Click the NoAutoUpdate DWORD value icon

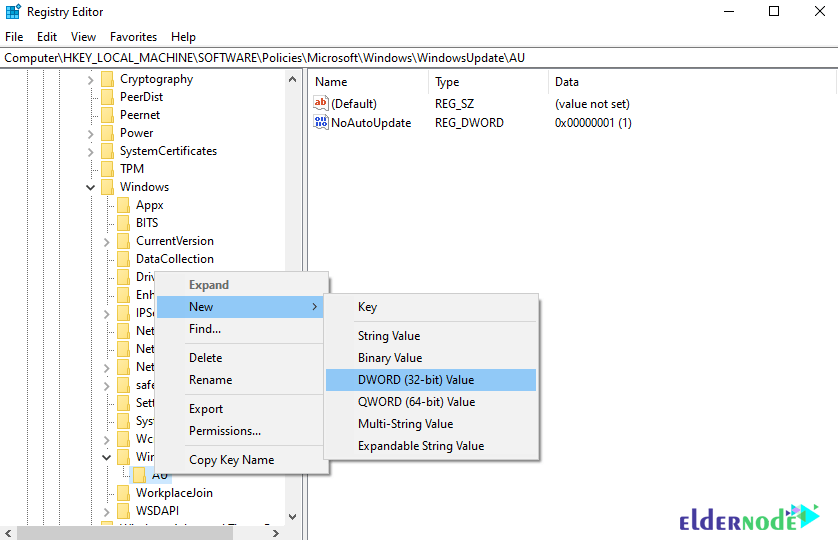pyautogui.click(x=321, y=122)
